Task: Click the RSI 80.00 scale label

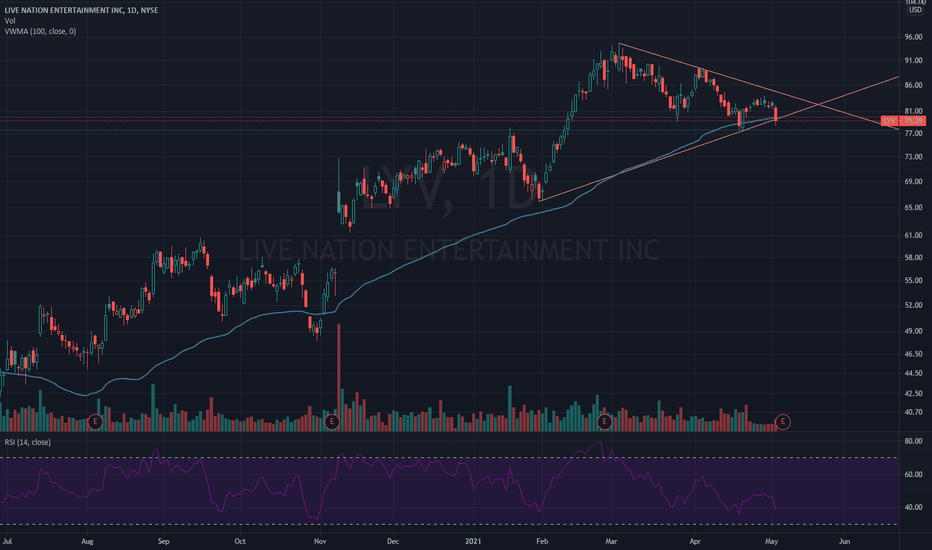Action: coord(913,441)
